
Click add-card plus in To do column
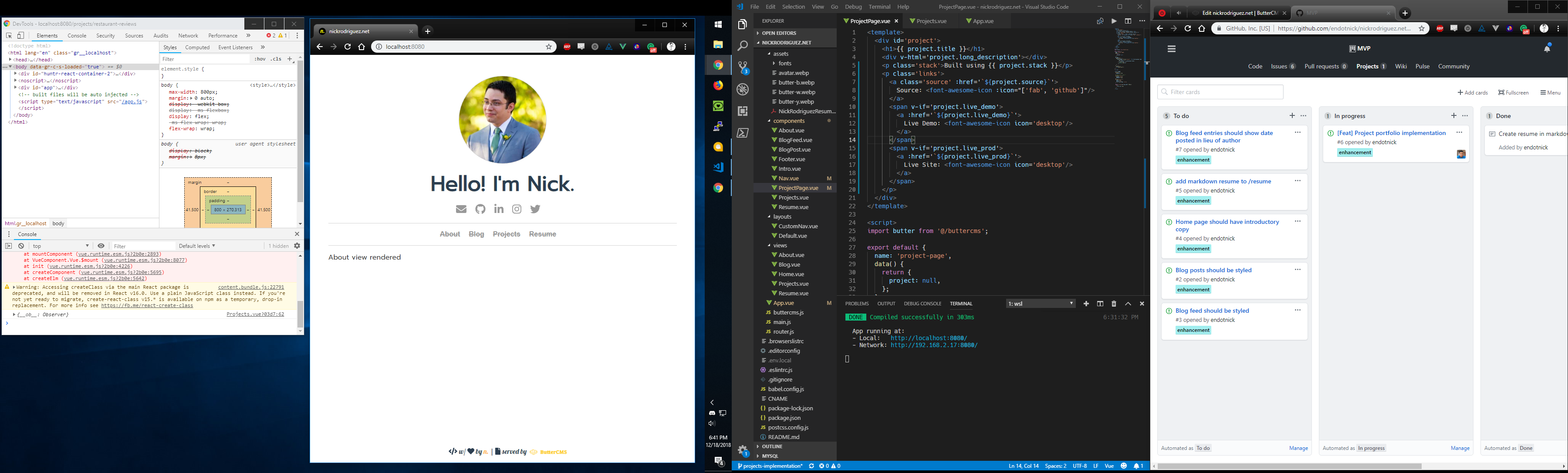point(1292,116)
